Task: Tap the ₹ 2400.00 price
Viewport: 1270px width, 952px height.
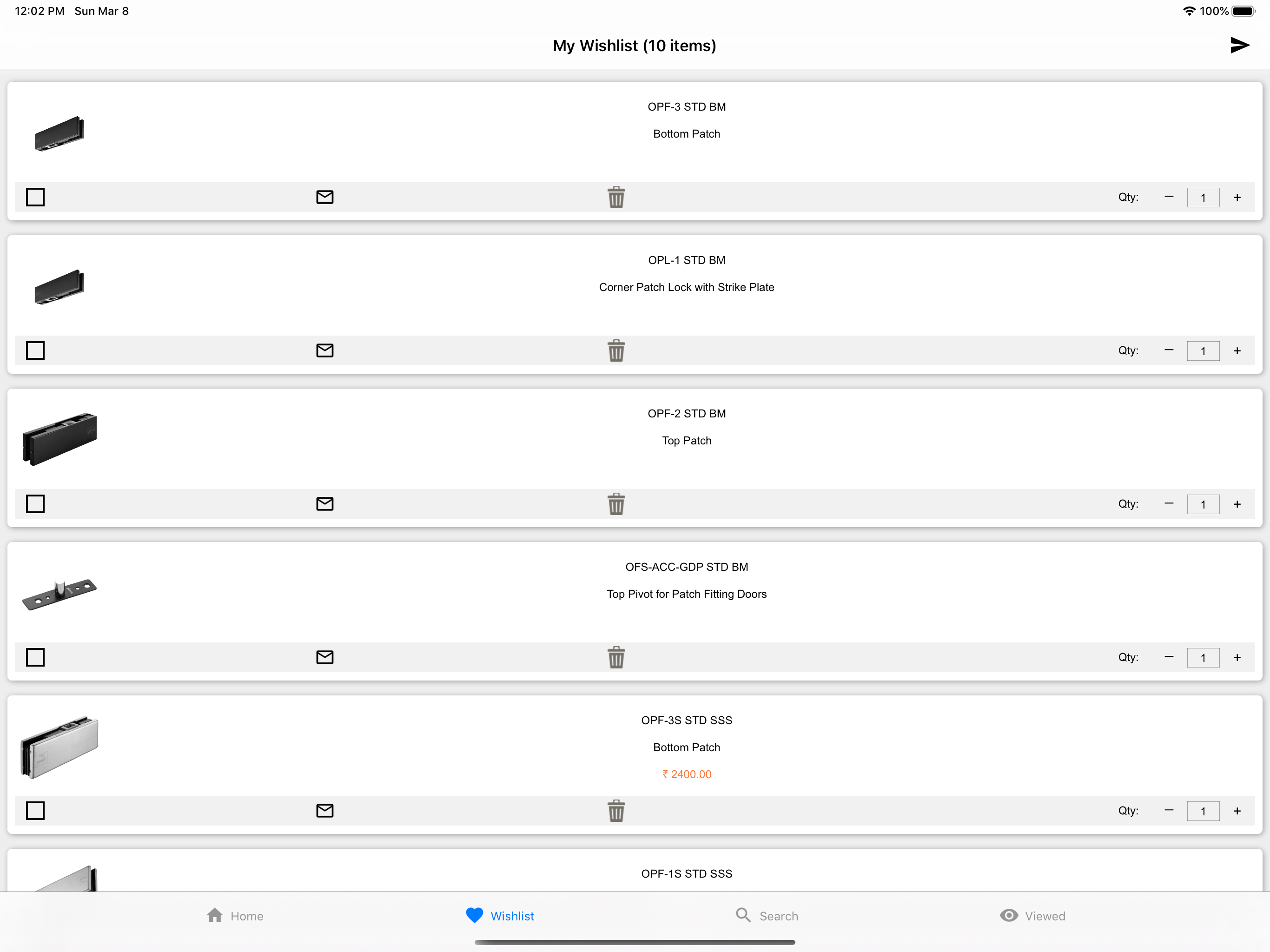Action: coord(687,774)
